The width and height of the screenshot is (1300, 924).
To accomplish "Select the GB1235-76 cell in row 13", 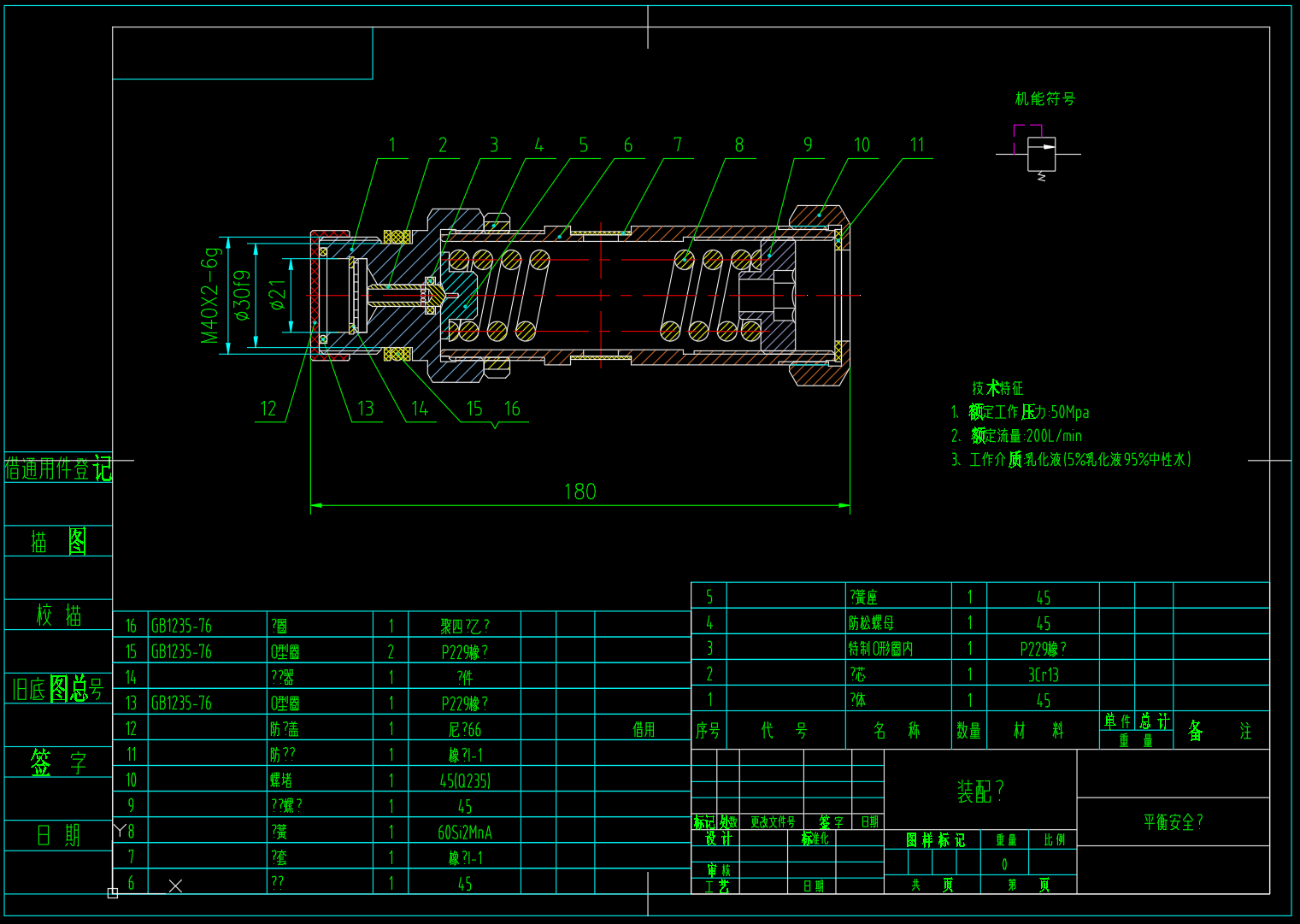I will coord(181,703).
